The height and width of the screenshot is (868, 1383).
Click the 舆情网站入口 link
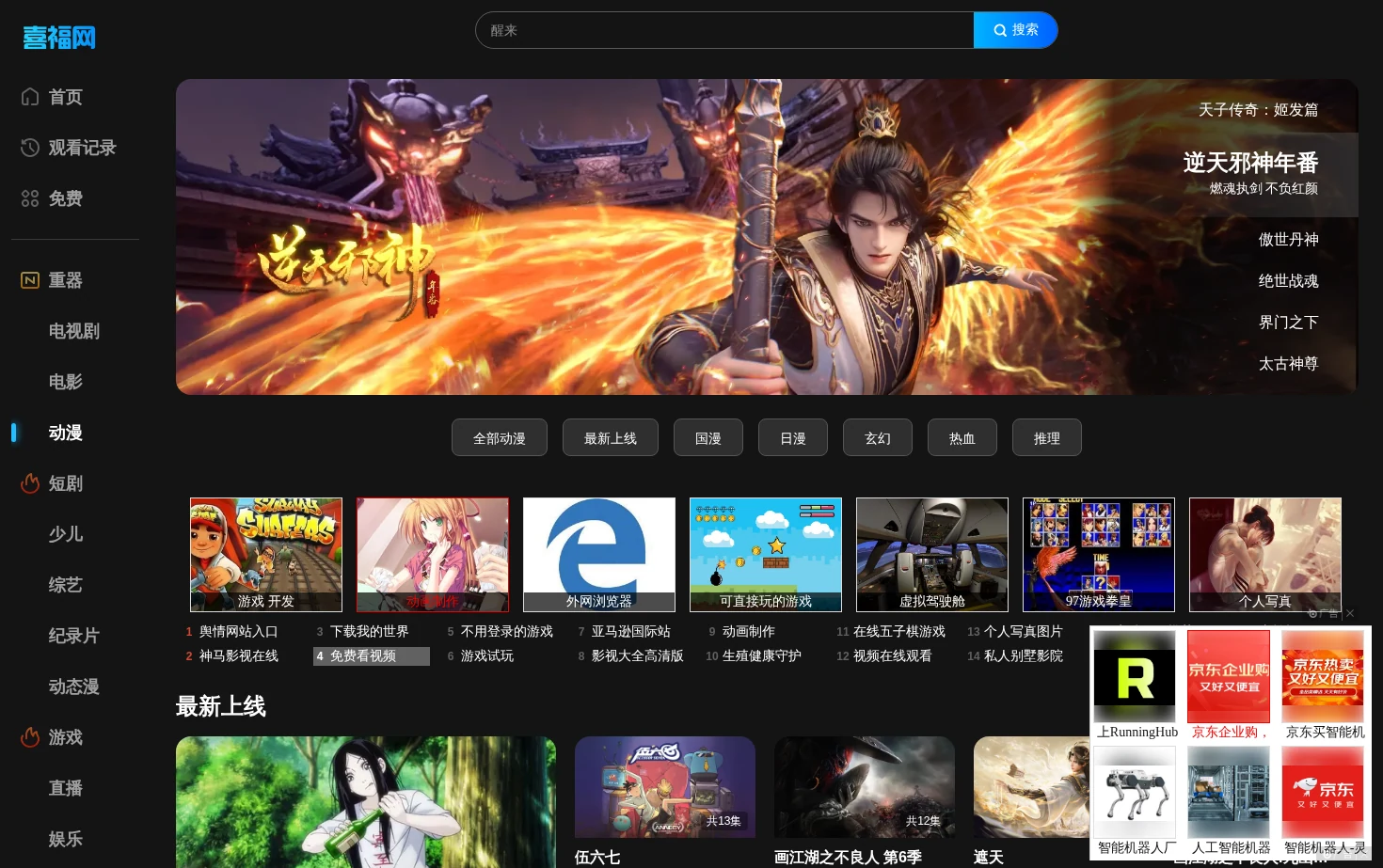(239, 632)
